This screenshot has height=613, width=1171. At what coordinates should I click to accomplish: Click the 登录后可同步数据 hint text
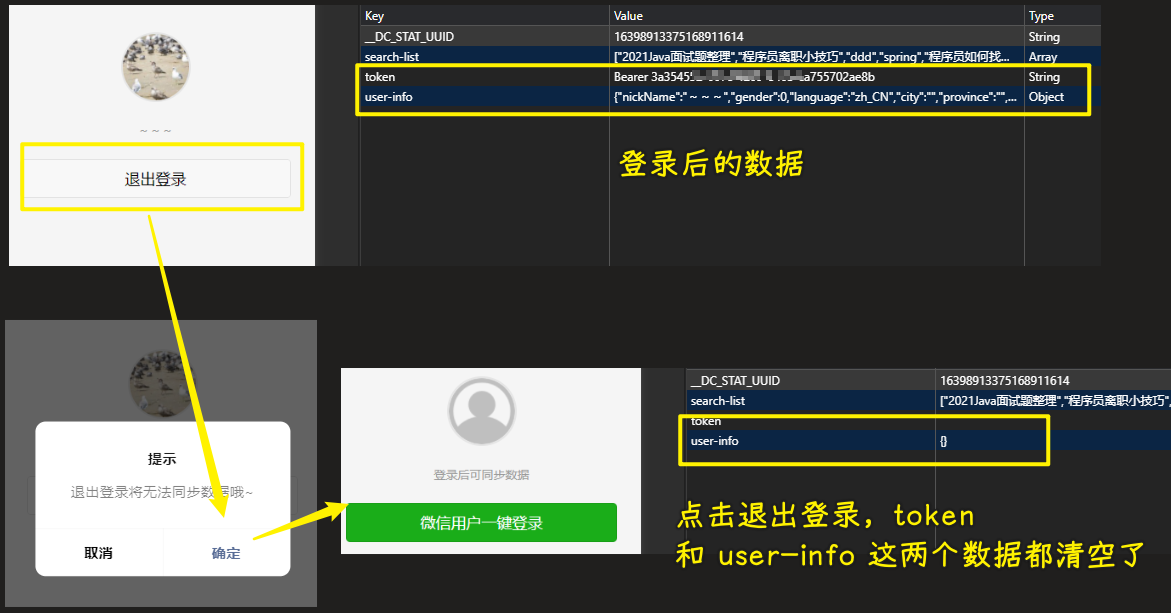tap(481, 475)
